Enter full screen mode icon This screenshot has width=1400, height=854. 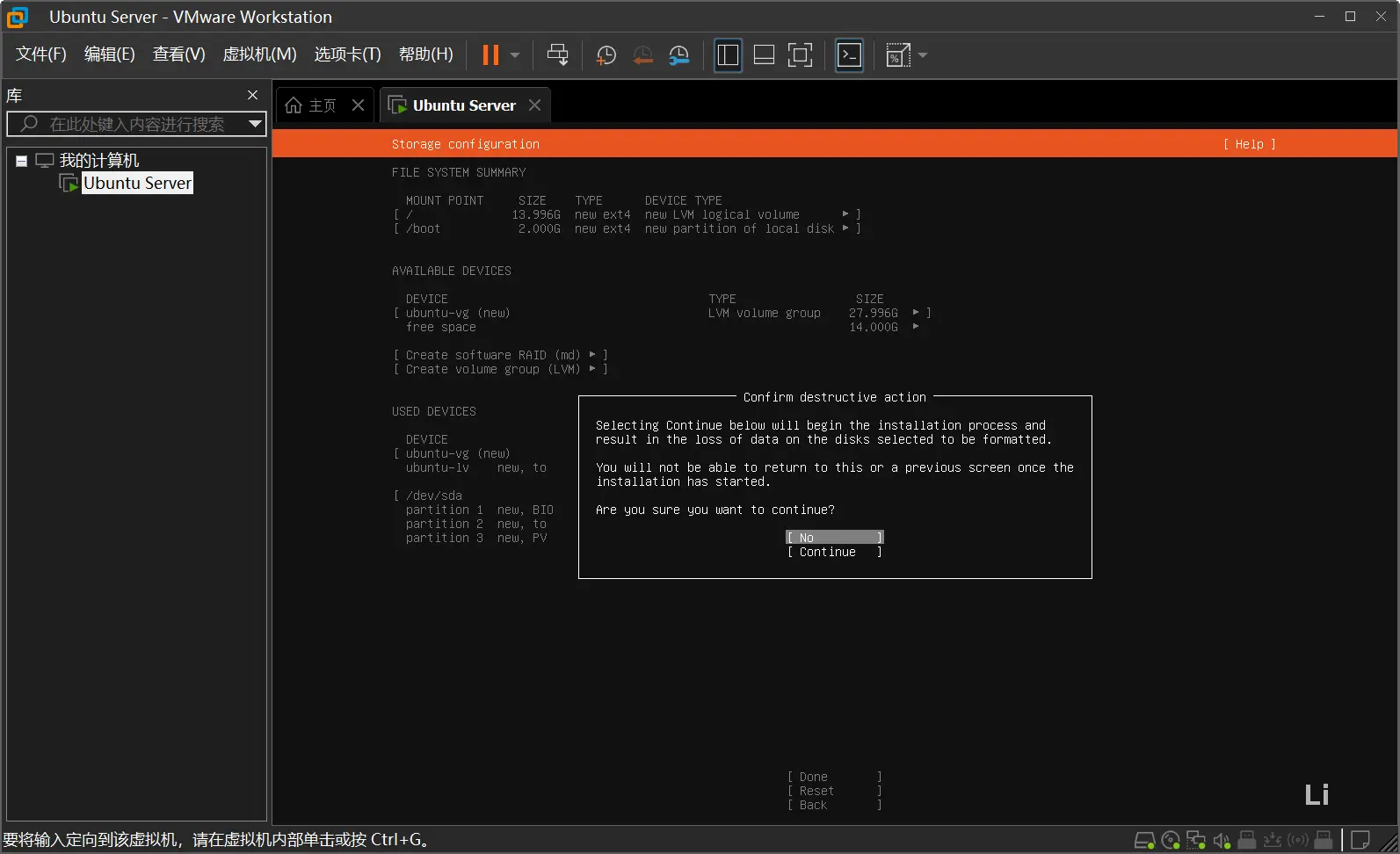(800, 55)
